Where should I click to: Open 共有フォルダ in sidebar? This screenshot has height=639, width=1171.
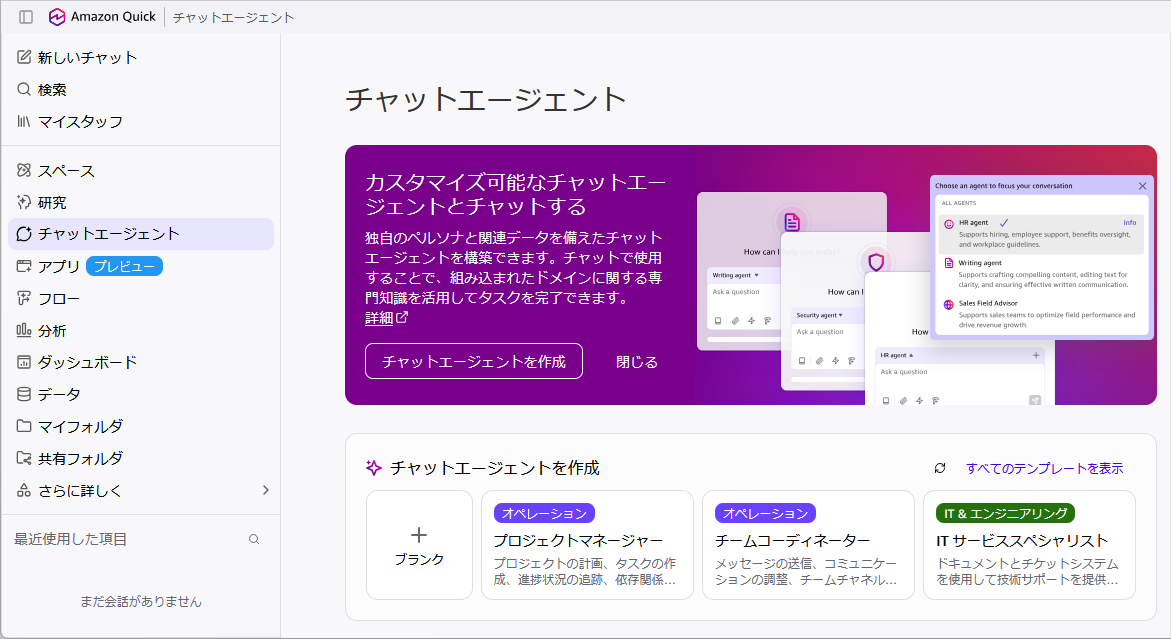[x=141, y=458]
